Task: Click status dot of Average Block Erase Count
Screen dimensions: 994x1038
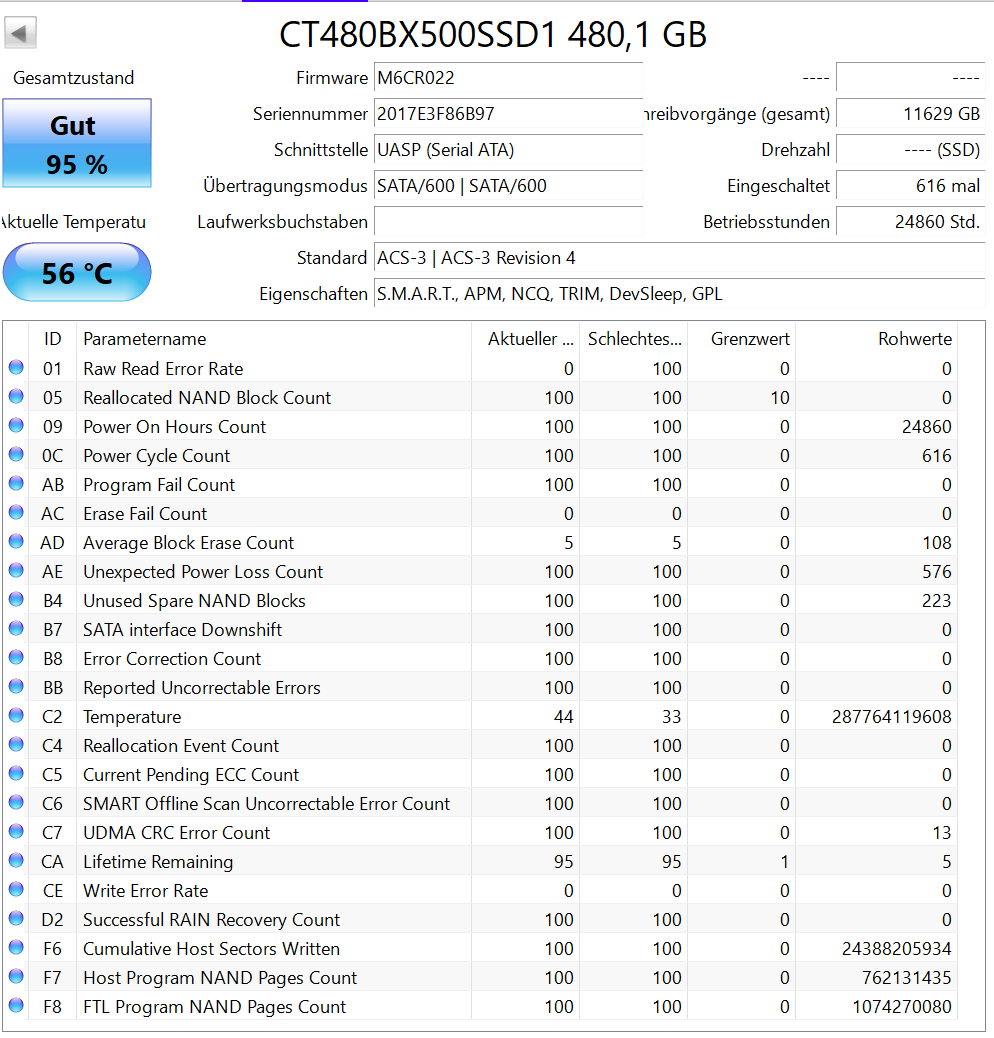Action: [17, 542]
